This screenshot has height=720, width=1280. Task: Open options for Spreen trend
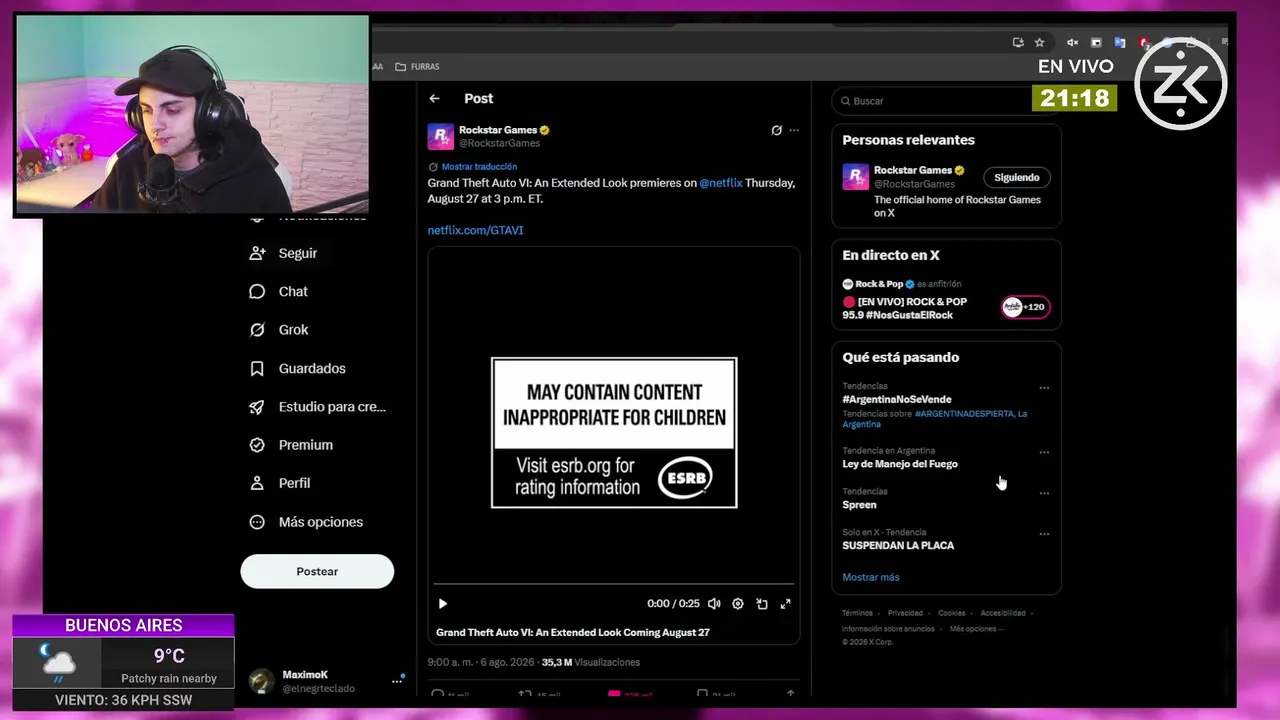[x=1044, y=493]
